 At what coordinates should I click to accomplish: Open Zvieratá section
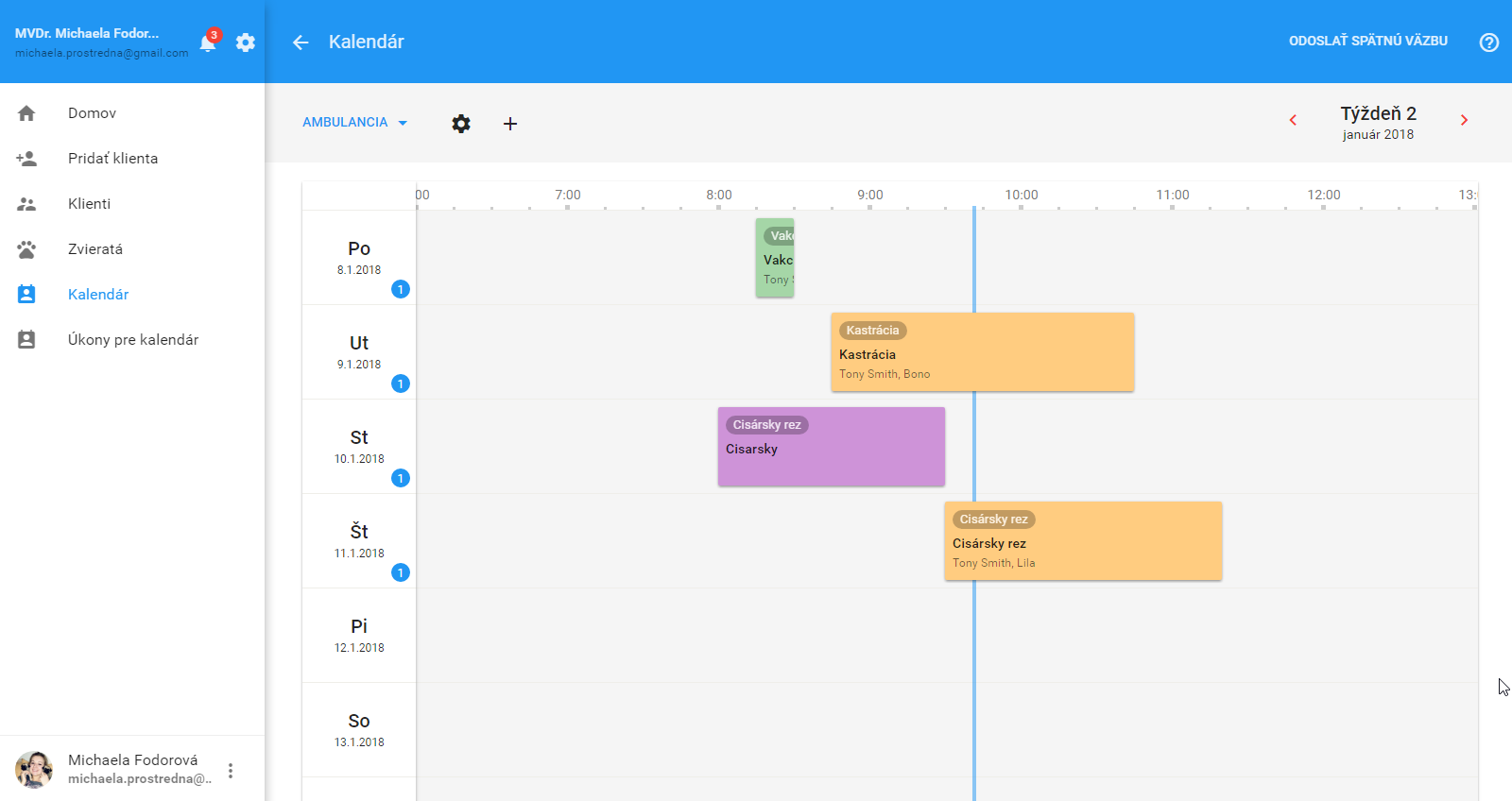click(94, 249)
